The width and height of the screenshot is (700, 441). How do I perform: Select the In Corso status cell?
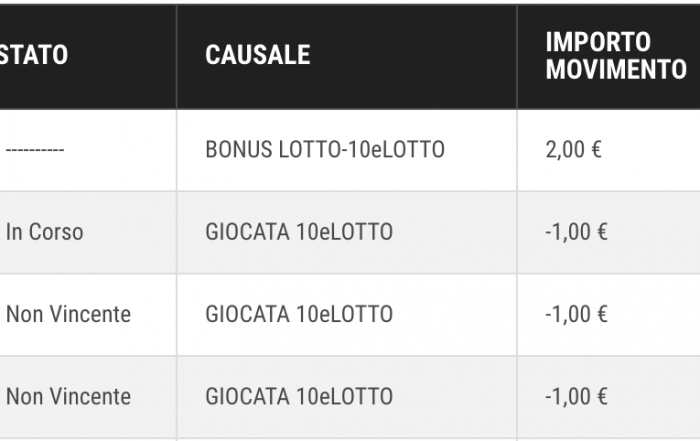45,232
